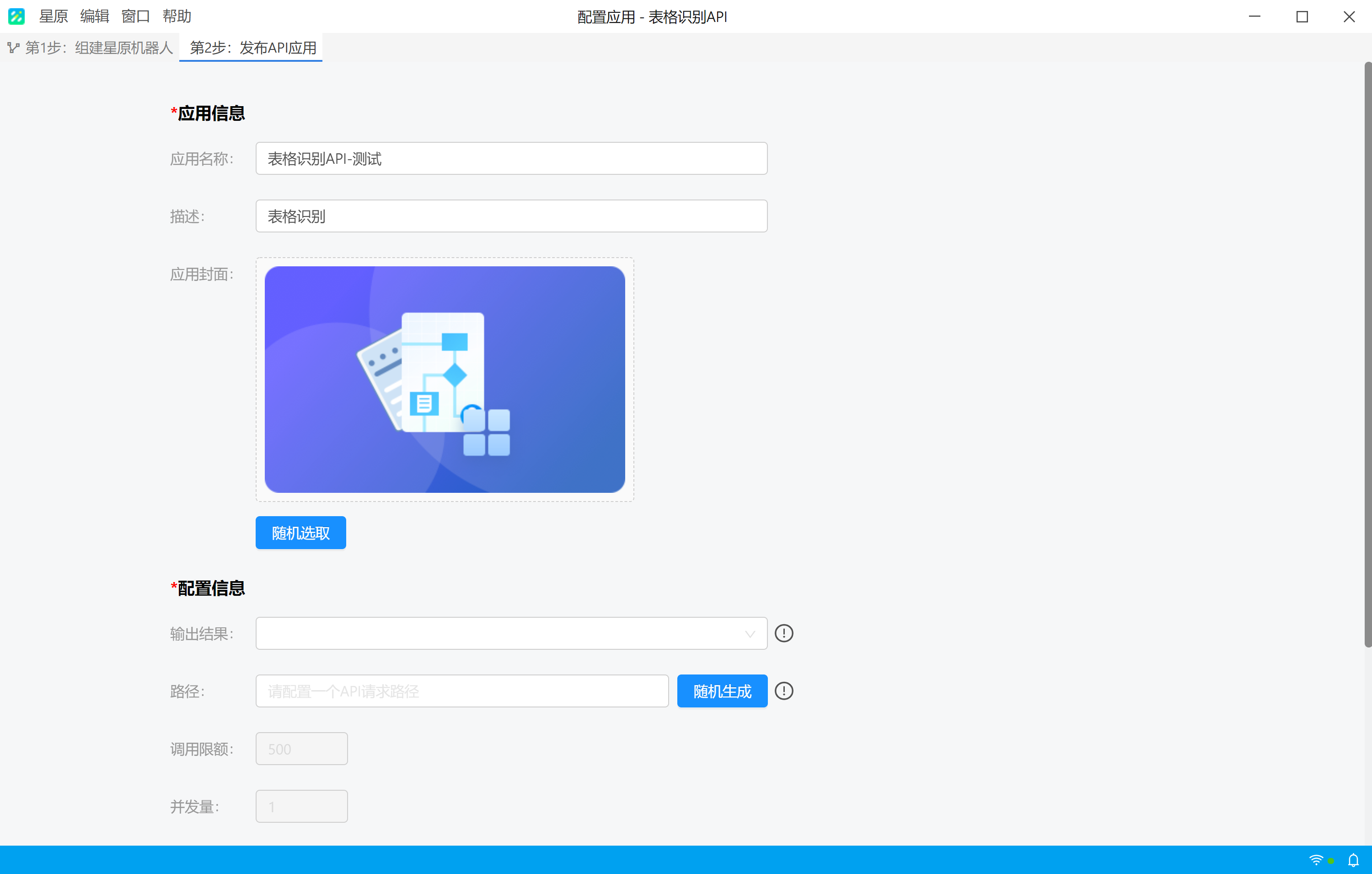Click the 随机生成 path button
This screenshot has width=1372, height=874.
pyautogui.click(x=723, y=691)
